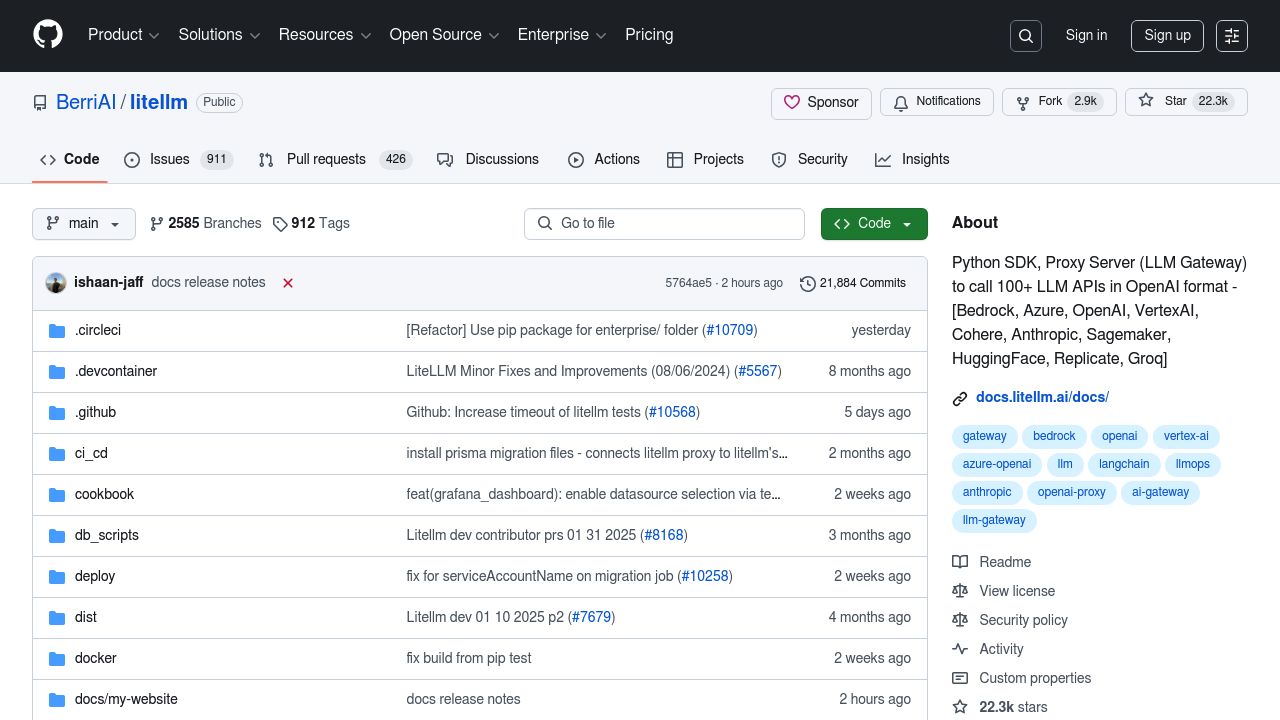The height and width of the screenshot is (720, 1280).
Task: Fork the litellm repository
Action: coord(1059,102)
